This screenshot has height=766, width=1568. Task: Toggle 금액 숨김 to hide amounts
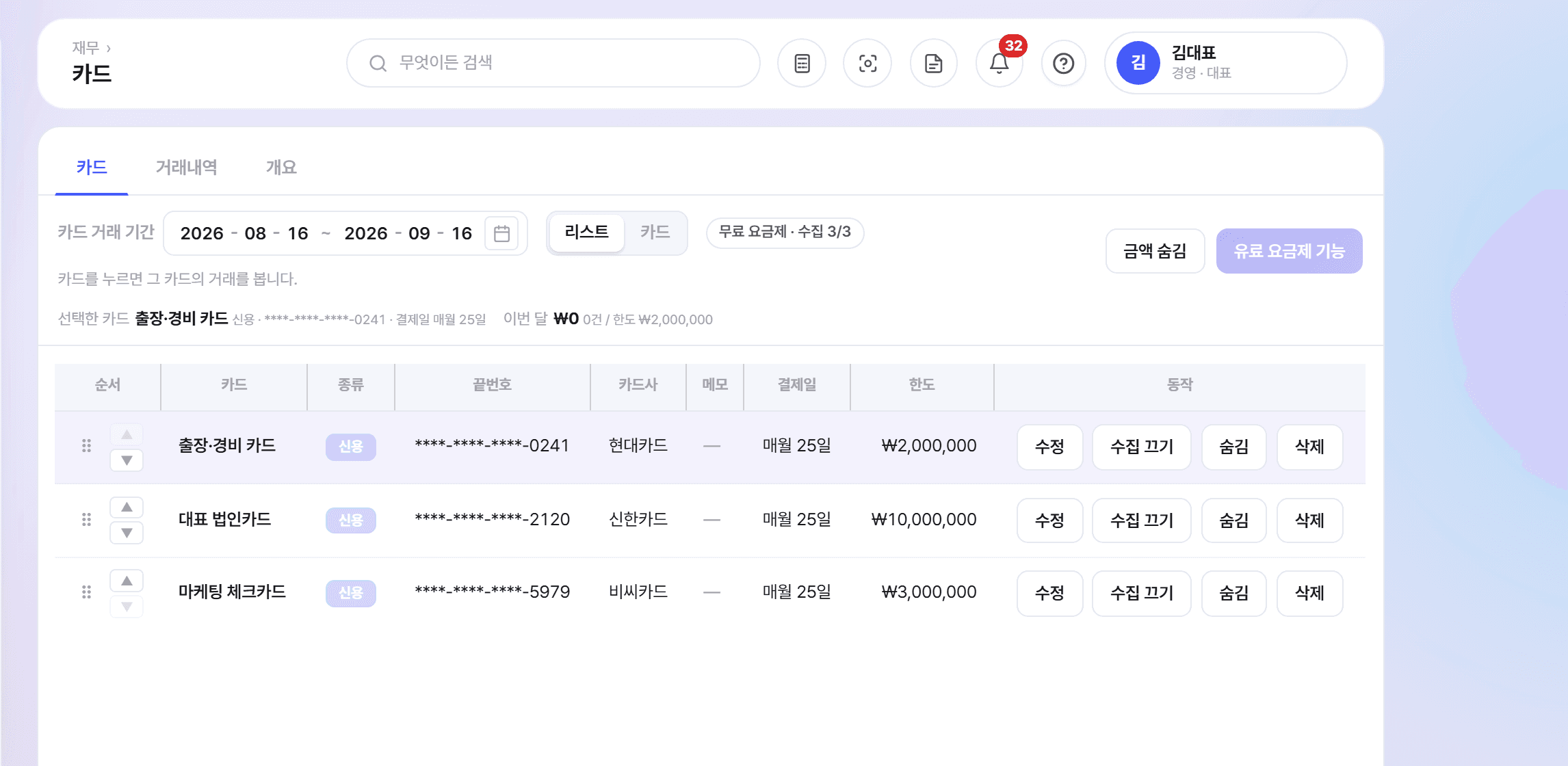1155,251
